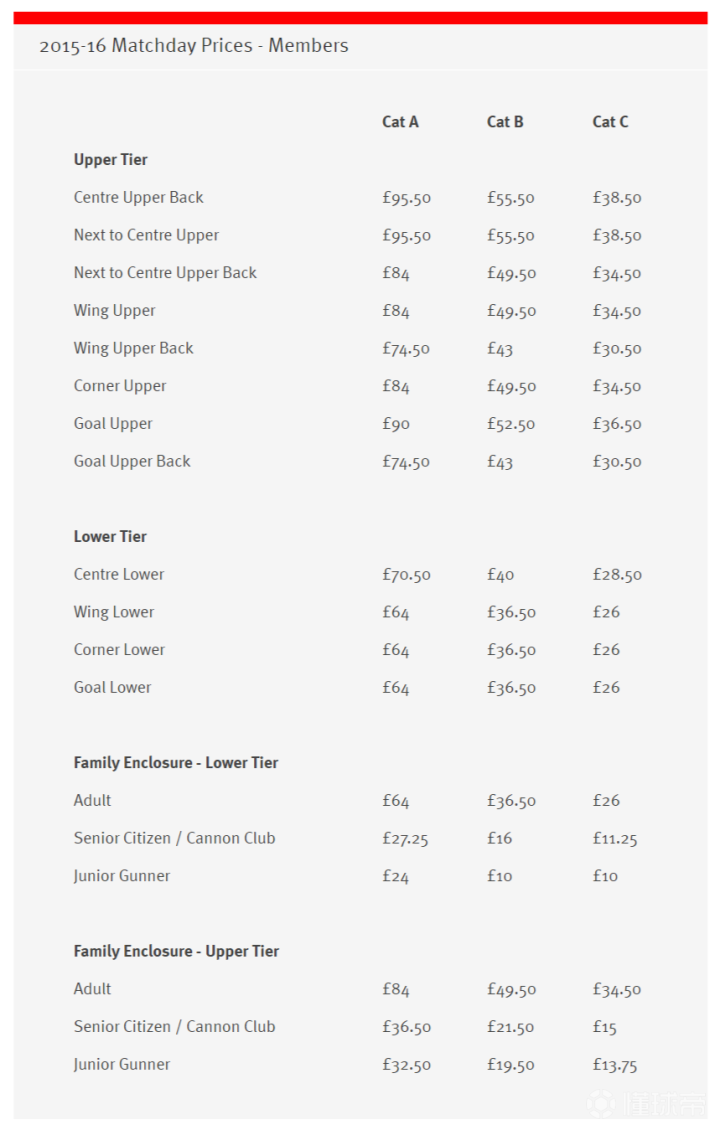The width and height of the screenshot is (720, 1130).
Task: Select the Centre Upper Back row label
Action: 138,198
